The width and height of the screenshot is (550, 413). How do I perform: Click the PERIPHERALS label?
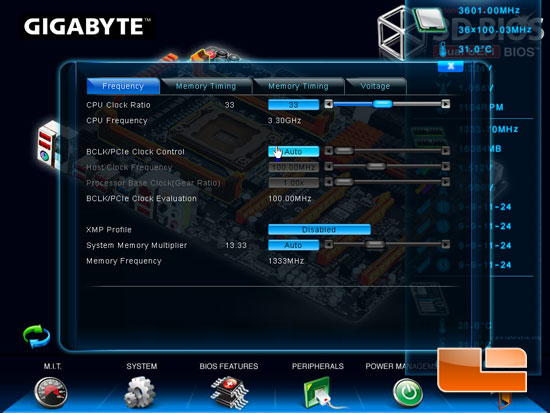pos(318,366)
